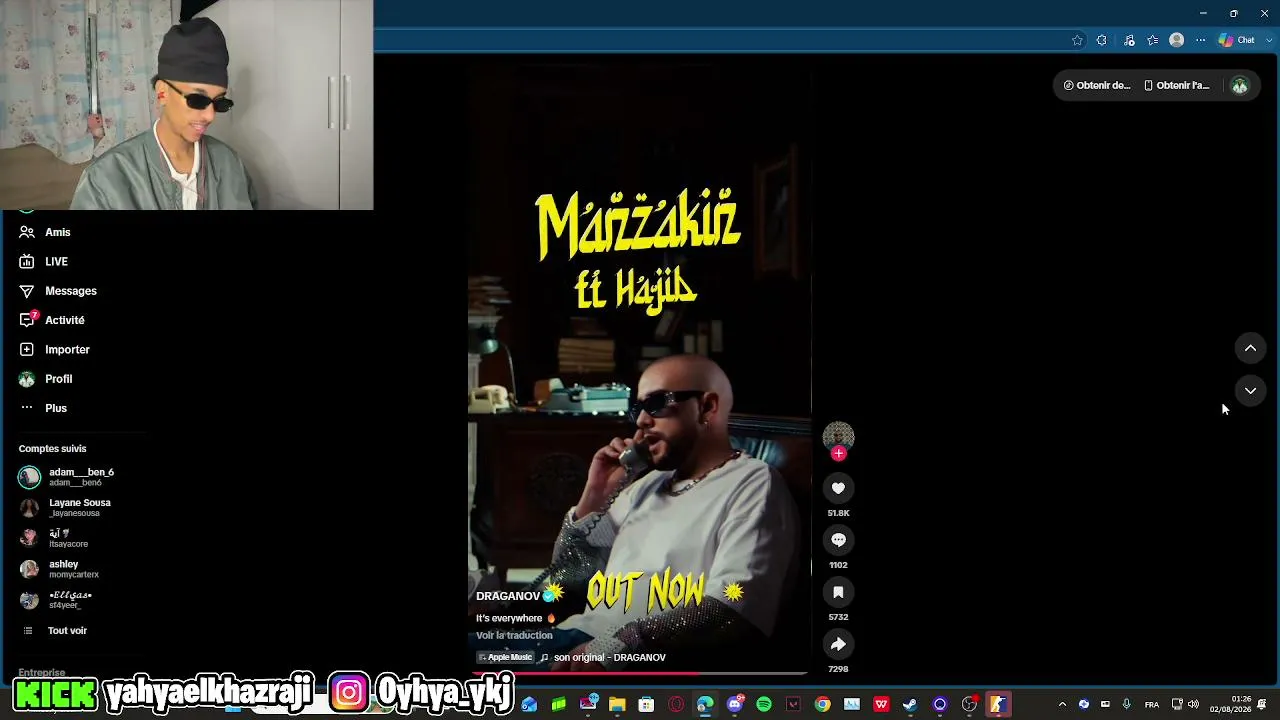Viewport: 1280px width, 720px height.
Task: Open the volume control in the system tray
Action: 1193,704
